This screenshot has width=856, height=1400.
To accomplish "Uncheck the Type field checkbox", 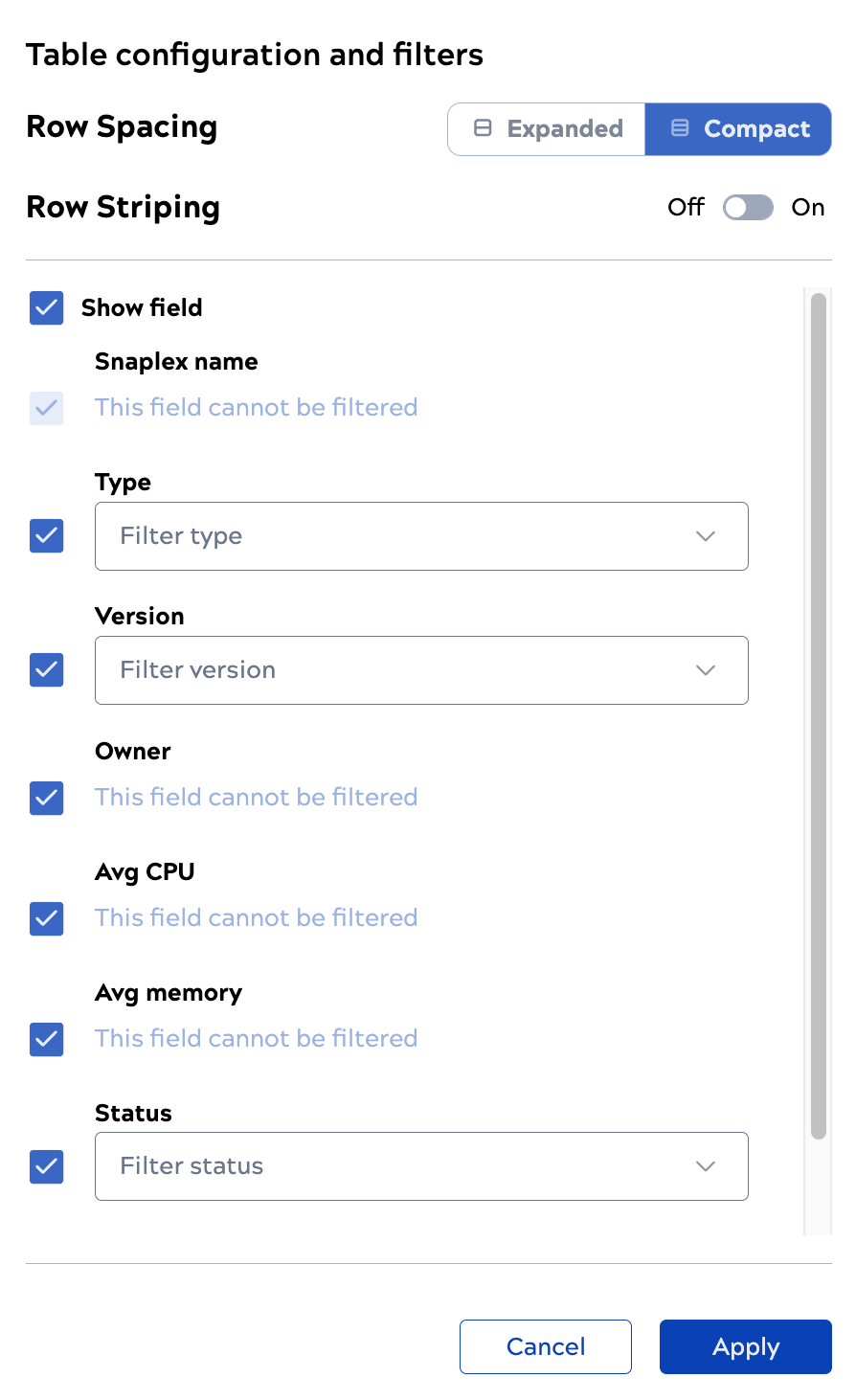I will point(47,536).
